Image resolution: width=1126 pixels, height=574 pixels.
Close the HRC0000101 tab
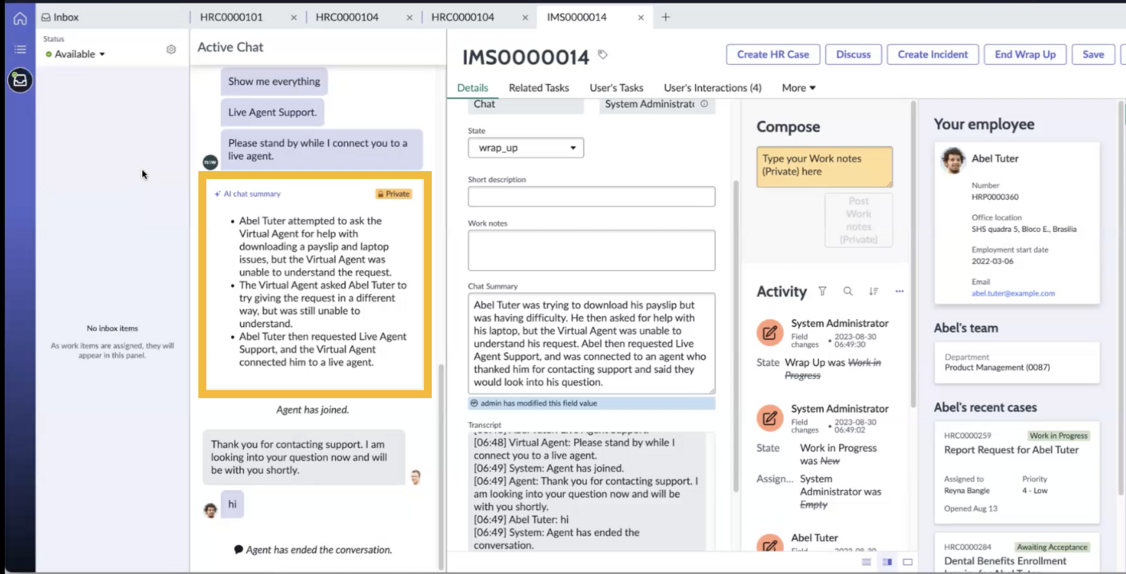click(x=293, y=17)
